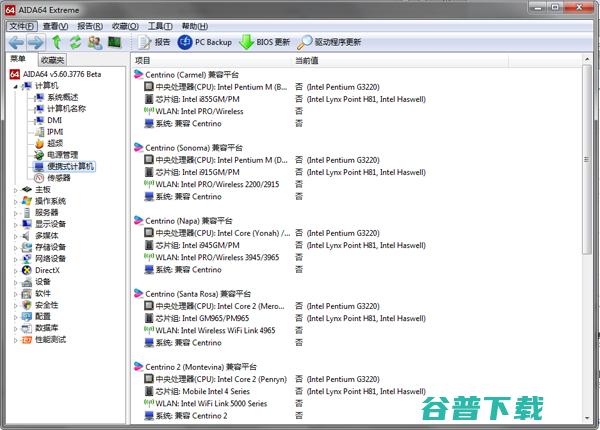Expand the 网络设备 tree node
The image size is (600, 430).
pos(15,259)
